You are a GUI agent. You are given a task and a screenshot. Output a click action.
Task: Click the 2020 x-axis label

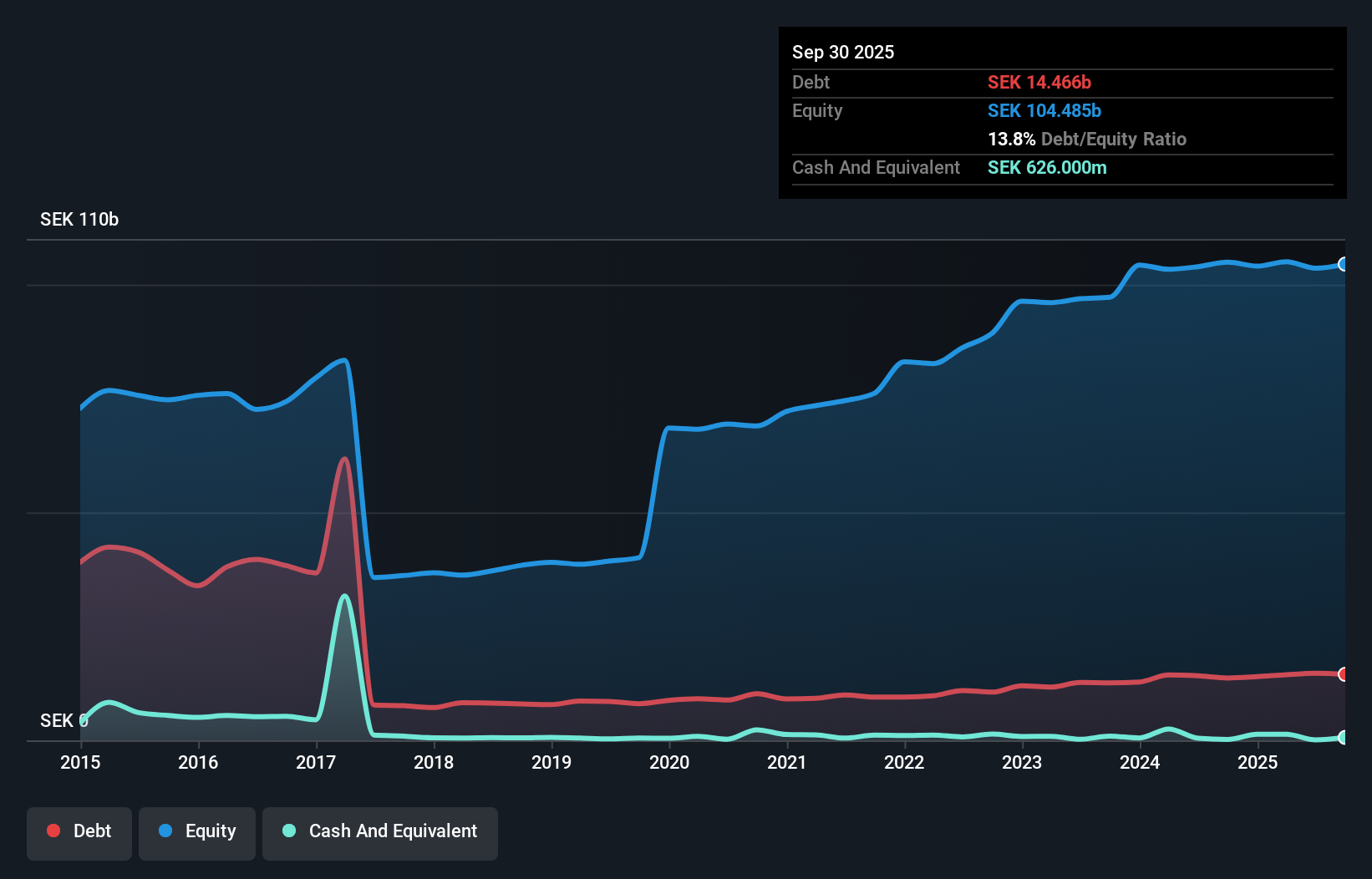point(669,762)
